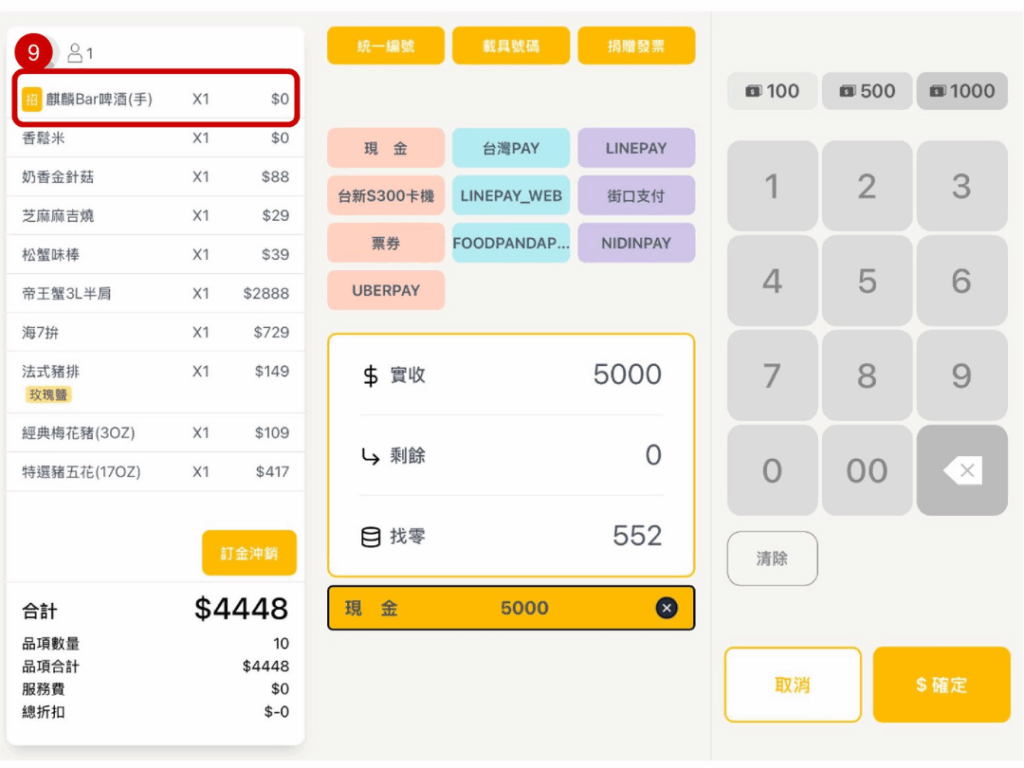This screenshot has width=1024, height=768.
Task: Confirm payment with 確定 button
Action: pyautogui.click(x=941, y=685)
